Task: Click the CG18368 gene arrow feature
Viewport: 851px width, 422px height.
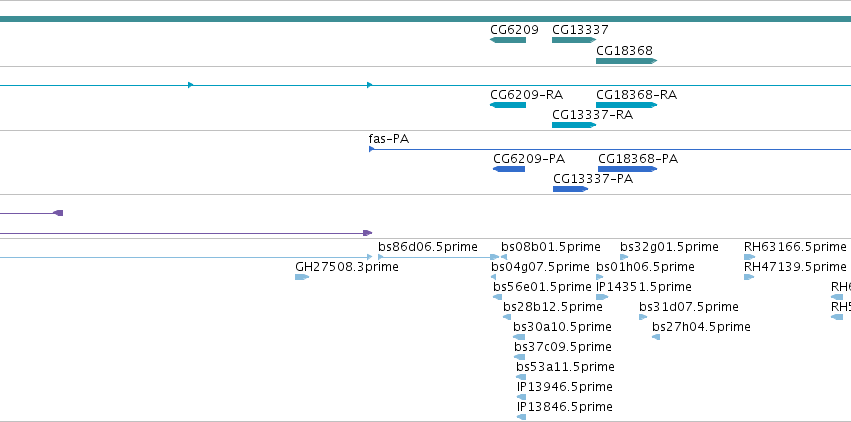Action: [x=626, y=61]
